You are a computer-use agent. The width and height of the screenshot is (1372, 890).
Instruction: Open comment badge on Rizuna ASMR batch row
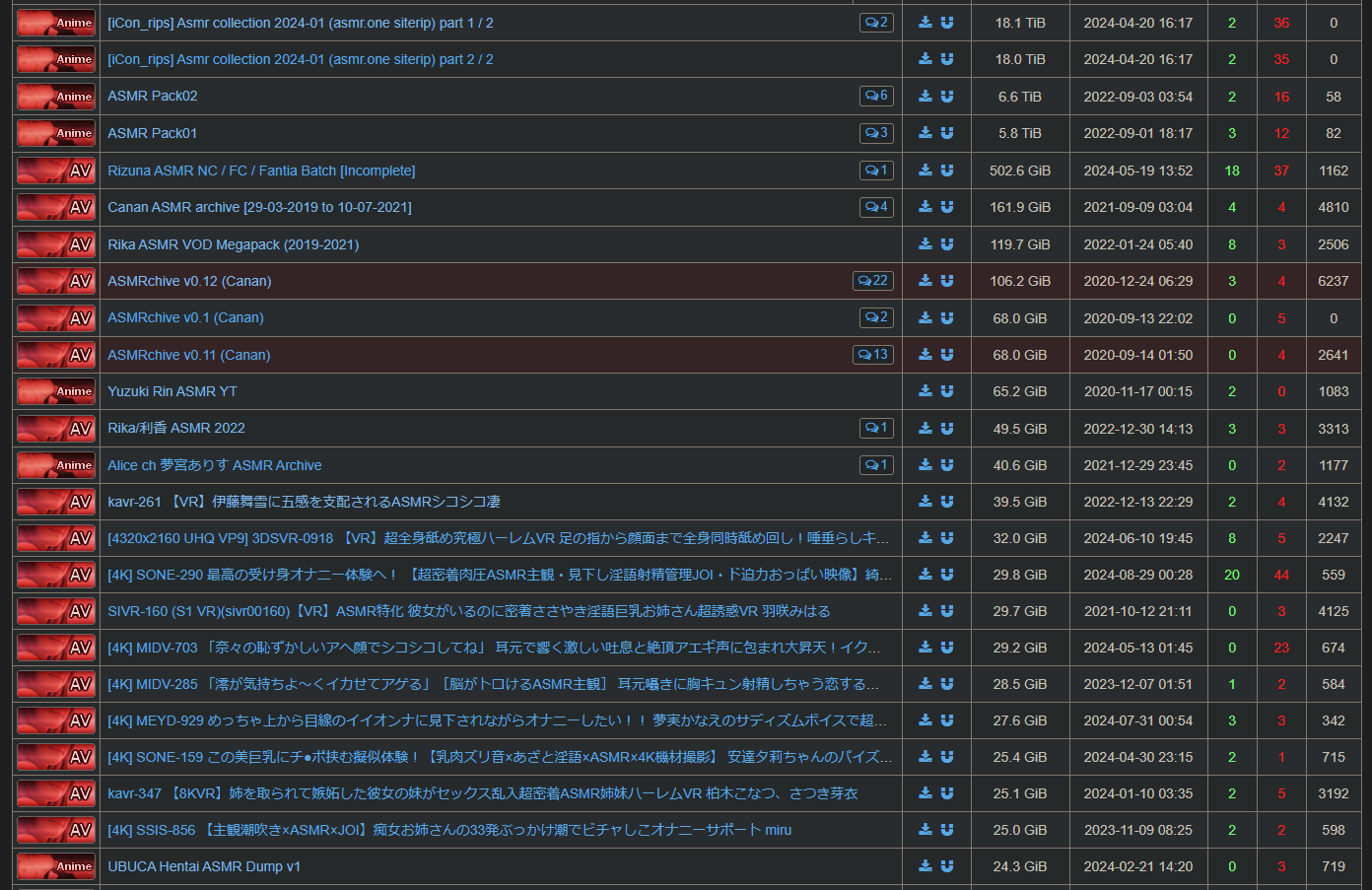click(x=876, y=171)
